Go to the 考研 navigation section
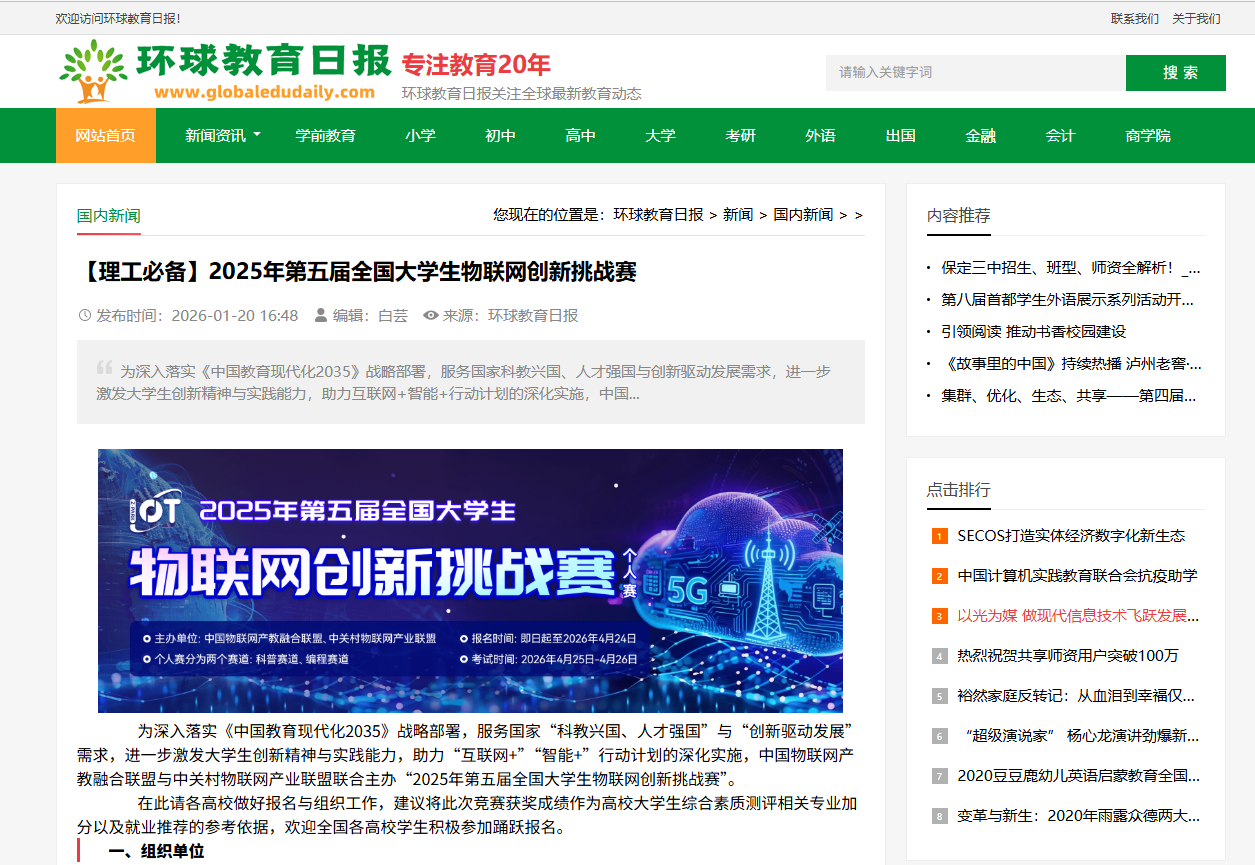 (740, 136)
